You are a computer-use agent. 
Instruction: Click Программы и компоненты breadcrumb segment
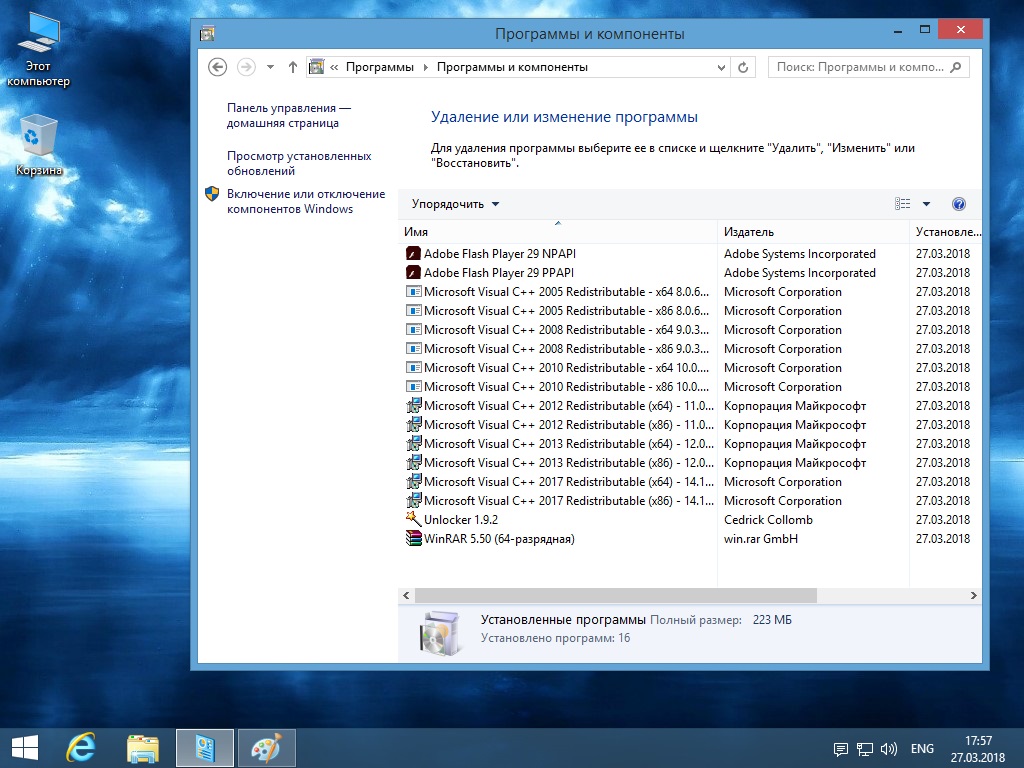click(x=512, y=67)
